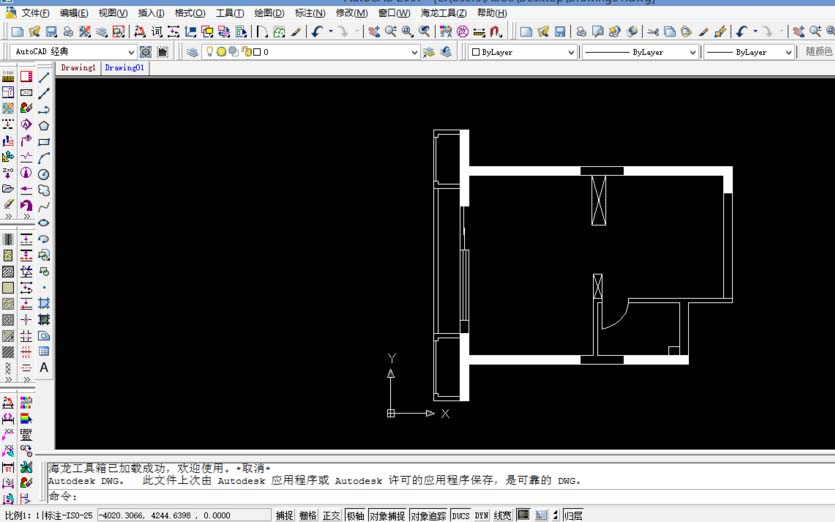
Task: Select the Polygon draw tool
Action: point(44,126)
